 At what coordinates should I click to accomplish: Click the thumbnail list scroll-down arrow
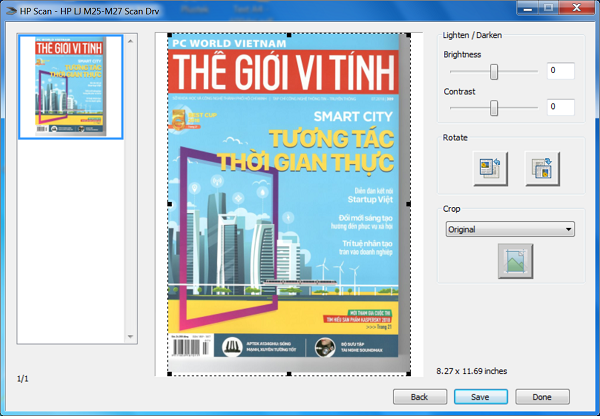(130, 337)
